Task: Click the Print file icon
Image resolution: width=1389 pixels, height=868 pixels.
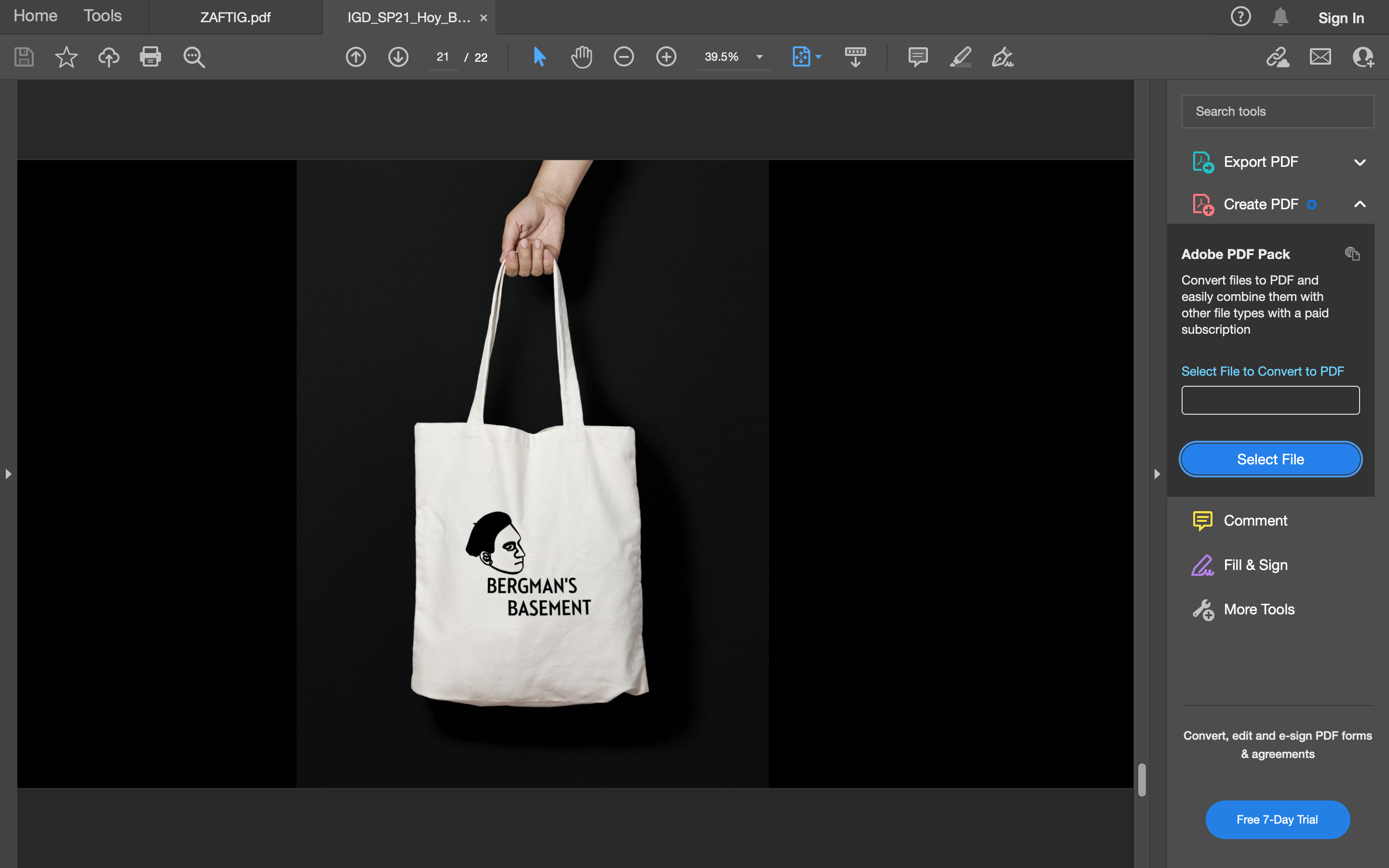Action: point(150,57)
